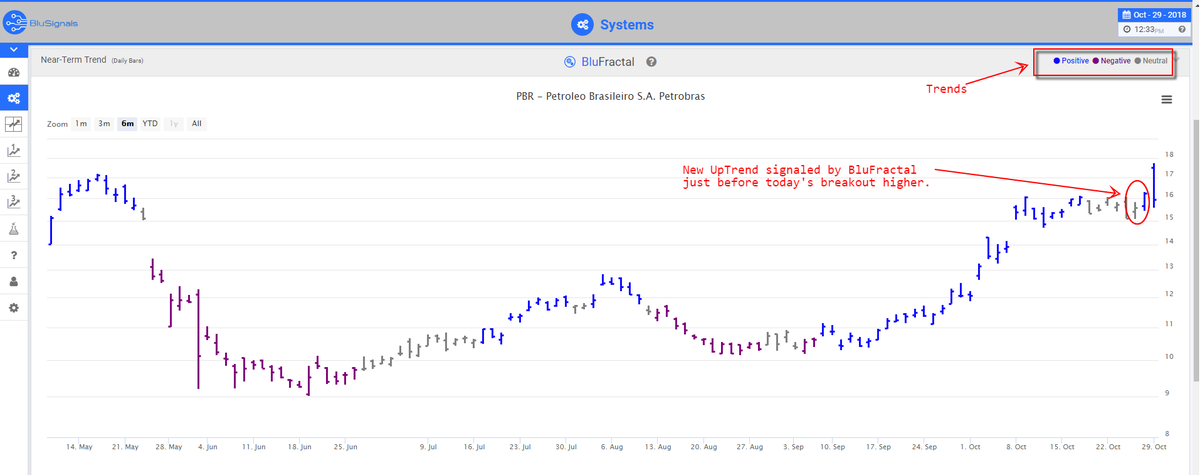Open the dashboard gauge icon in sidebar
This screenshot has width=1200, height=475.
click(x=14, y=73)
